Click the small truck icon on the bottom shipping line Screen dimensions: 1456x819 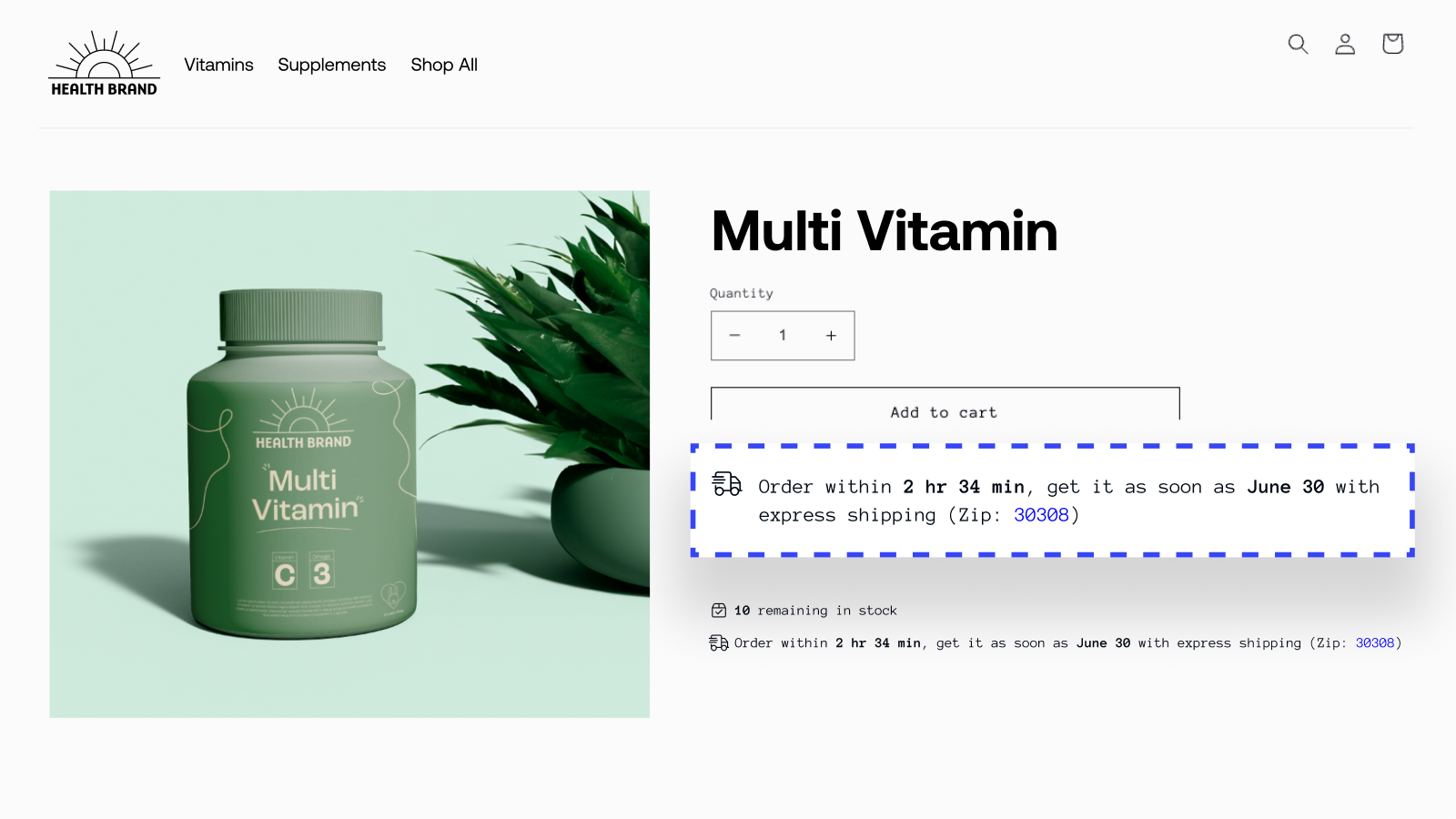coord(719,643)
